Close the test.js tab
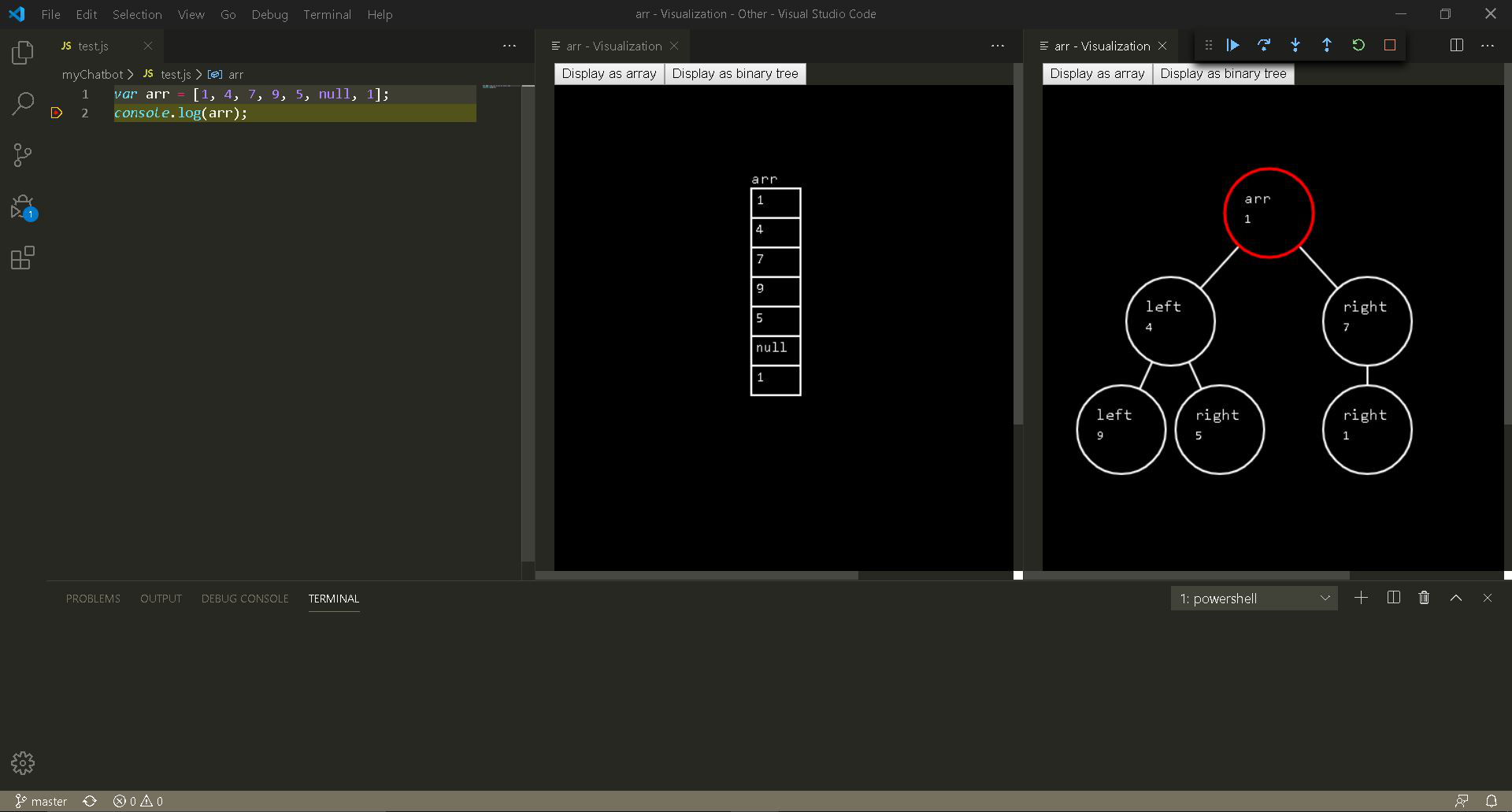1512x812 pixels. (x=147, y=46)
